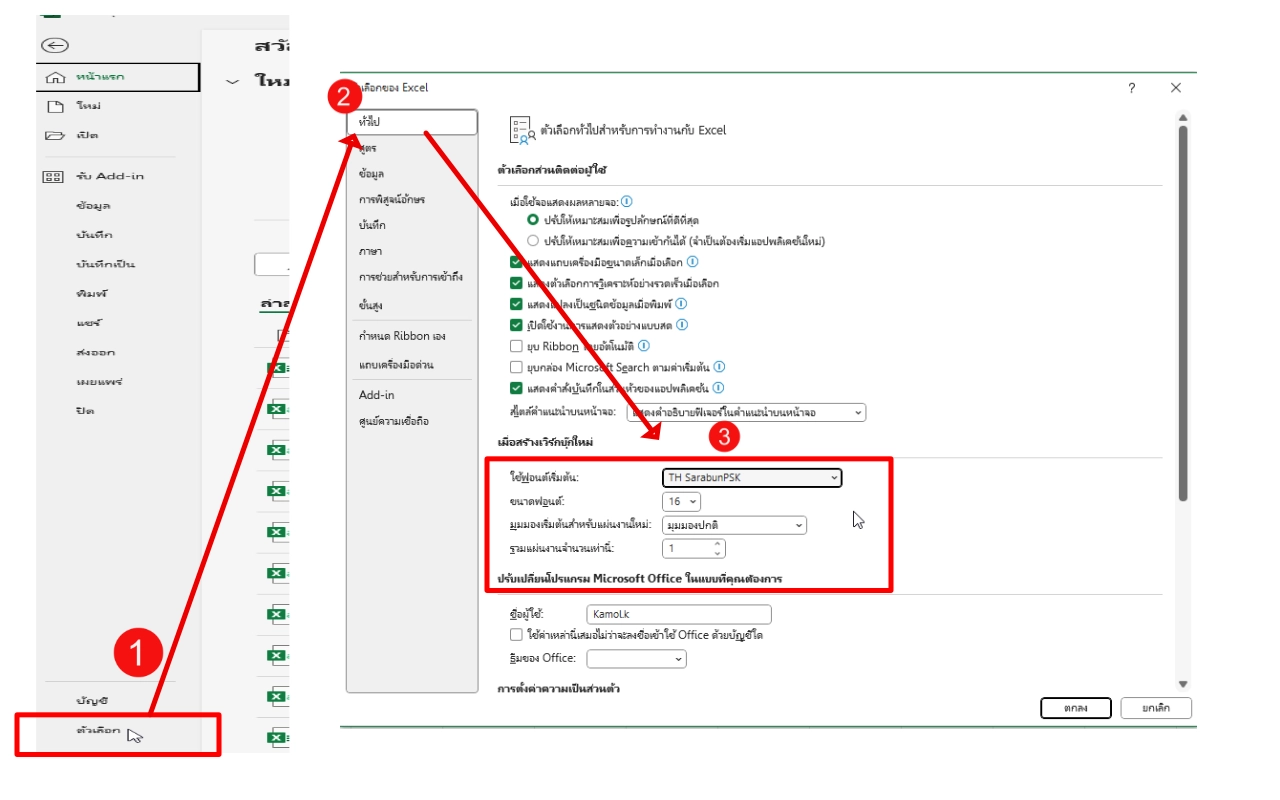Screen dimensions: 1280x800
Task: Click the ยกเลิก (Cancel) button
Action: coord(1156,708)
